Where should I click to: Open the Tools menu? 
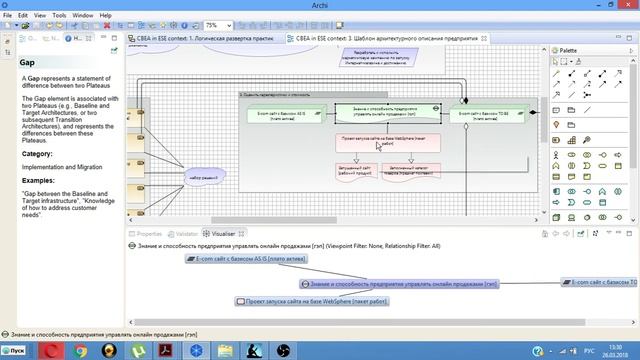coord(59,16)
